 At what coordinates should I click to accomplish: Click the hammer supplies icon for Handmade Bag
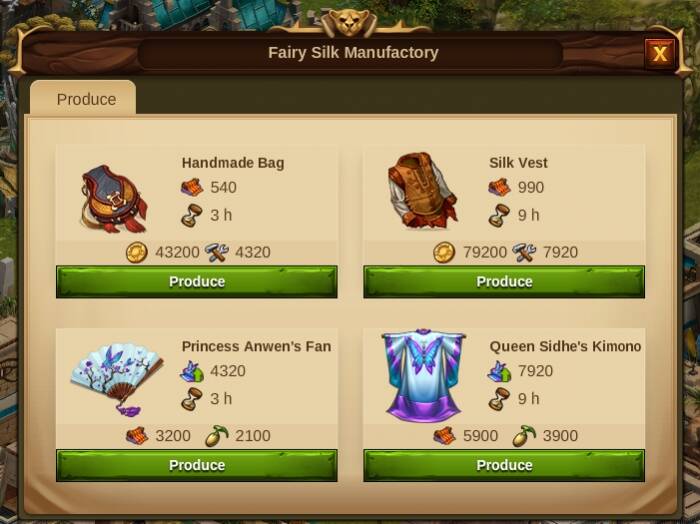[x=217, y=253]
